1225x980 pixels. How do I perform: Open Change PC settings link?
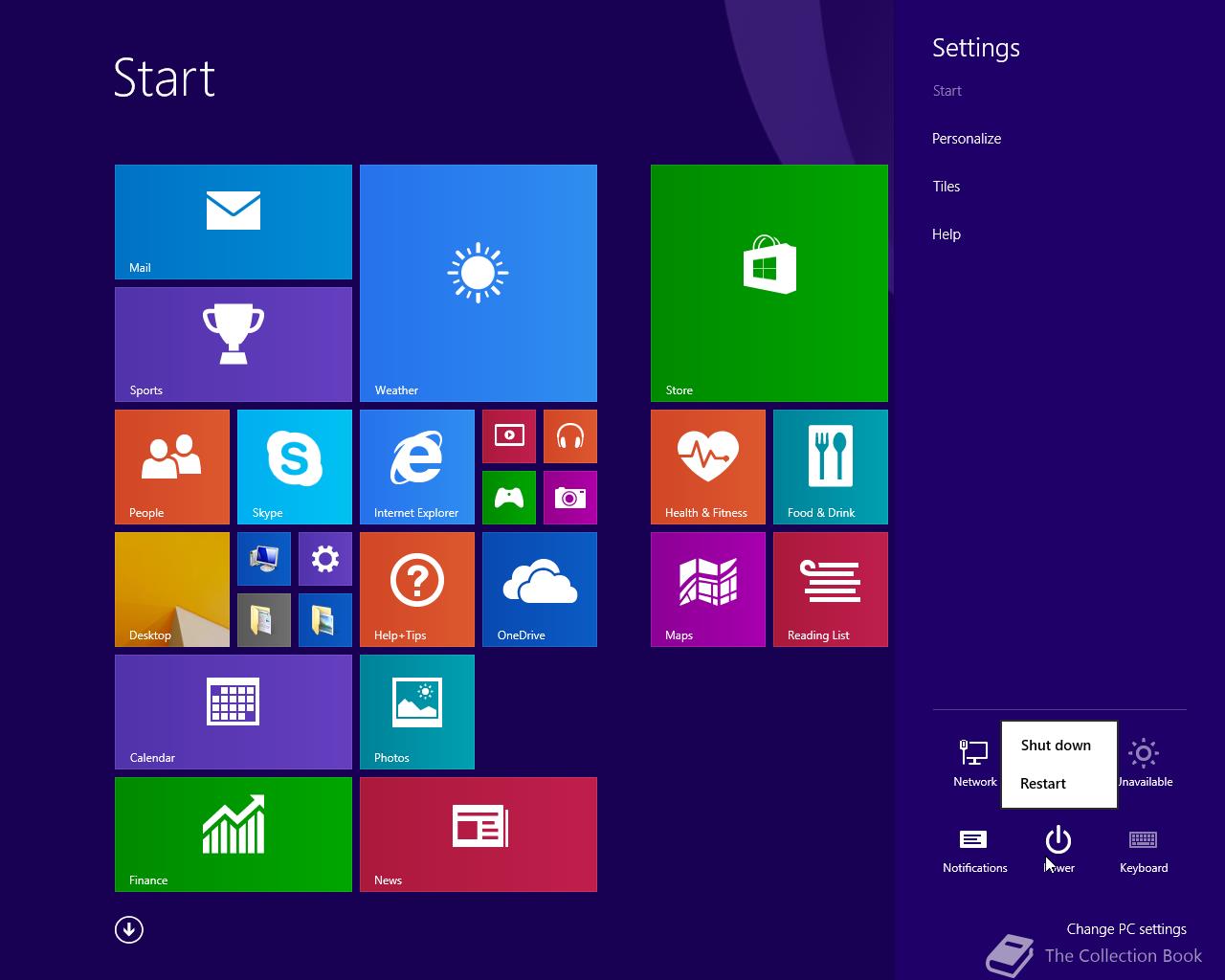click(1126, 929)
